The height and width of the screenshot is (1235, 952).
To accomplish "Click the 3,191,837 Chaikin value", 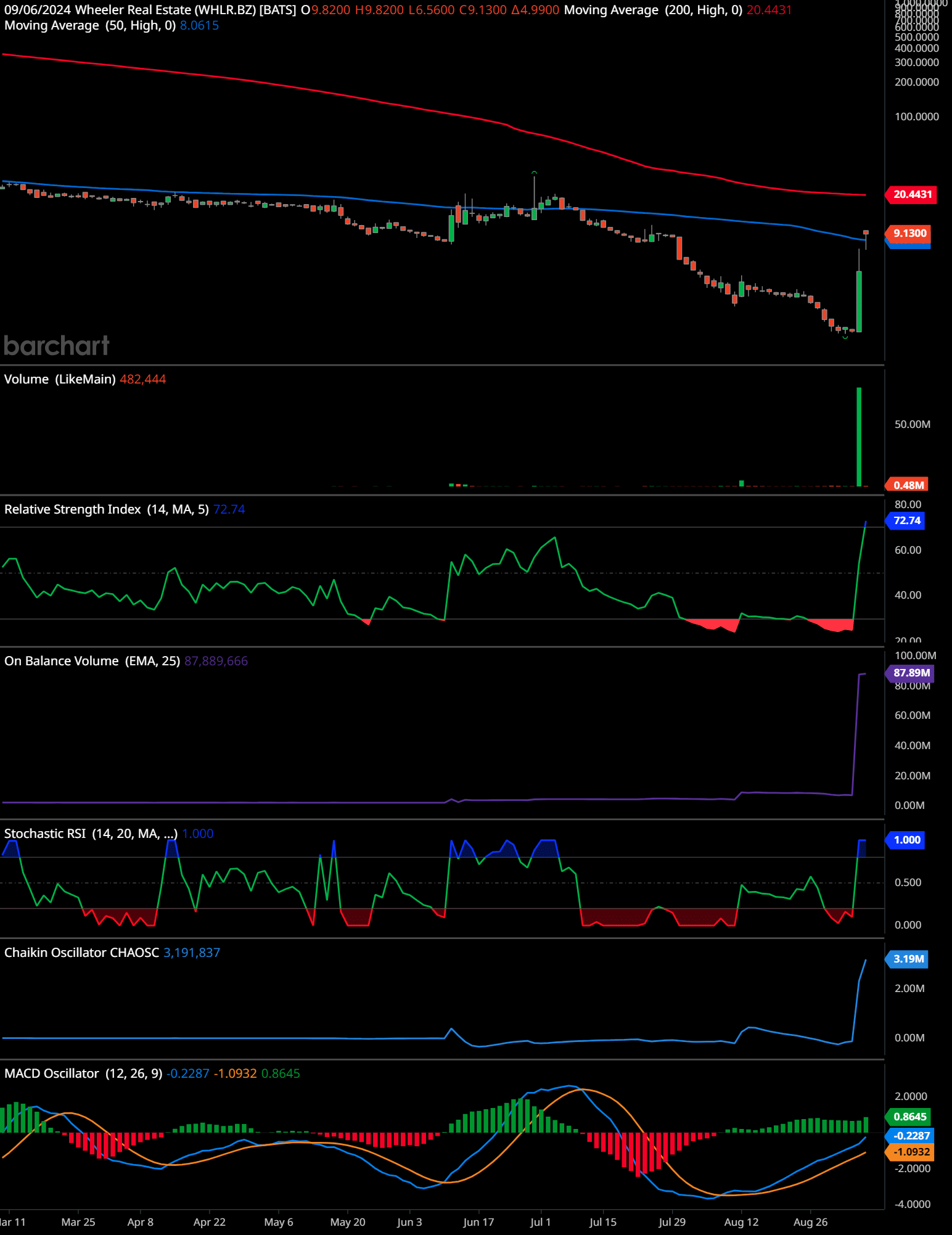I will point(192,953).
